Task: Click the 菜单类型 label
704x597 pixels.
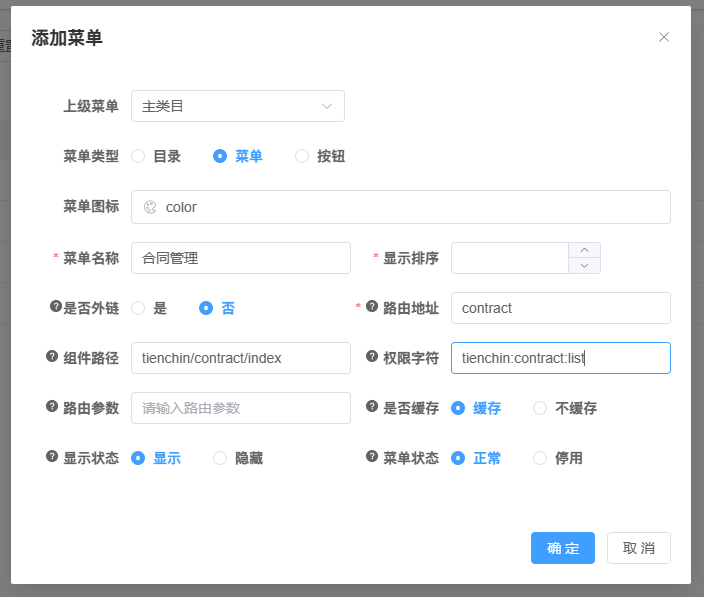Action: (91, 156)
